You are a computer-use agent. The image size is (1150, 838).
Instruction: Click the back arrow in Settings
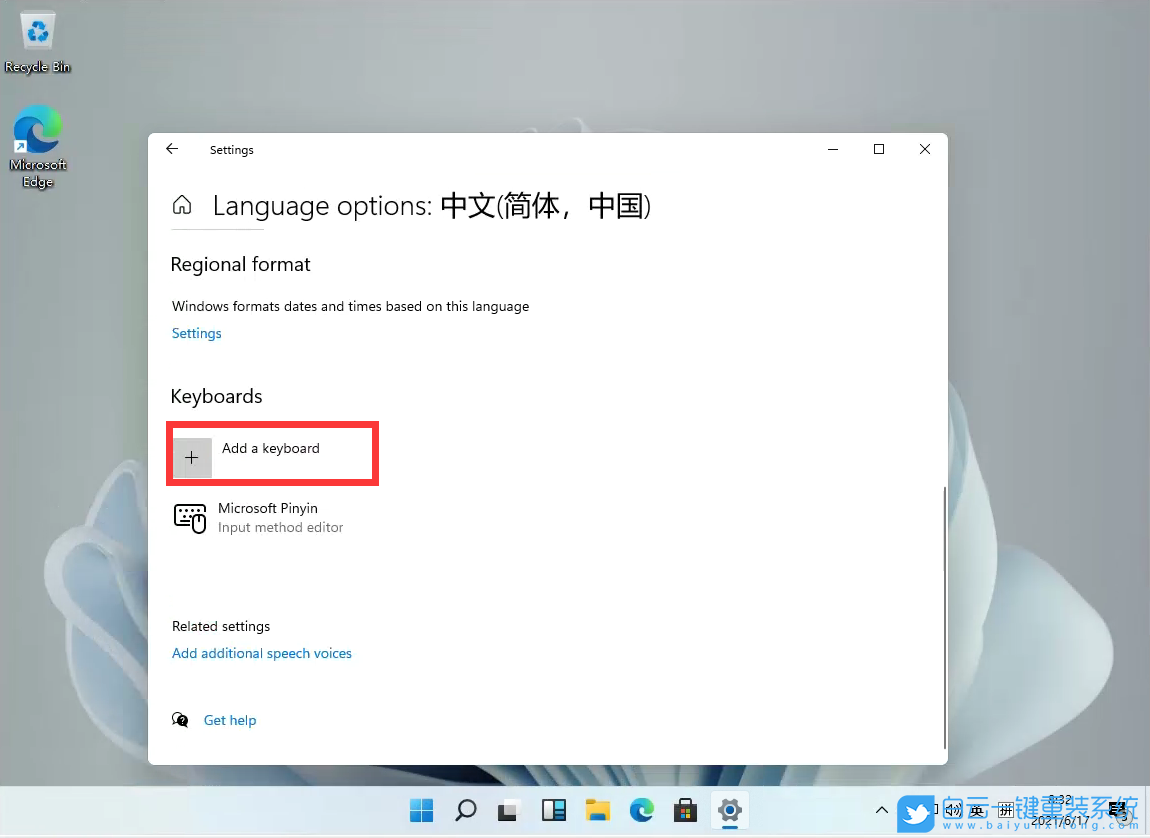(171, 148)
